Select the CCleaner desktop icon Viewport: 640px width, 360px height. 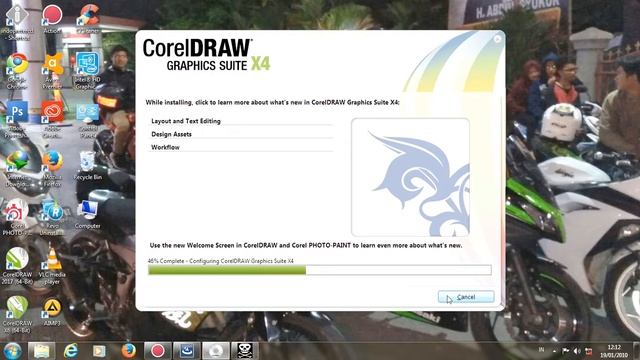point(88,19)
